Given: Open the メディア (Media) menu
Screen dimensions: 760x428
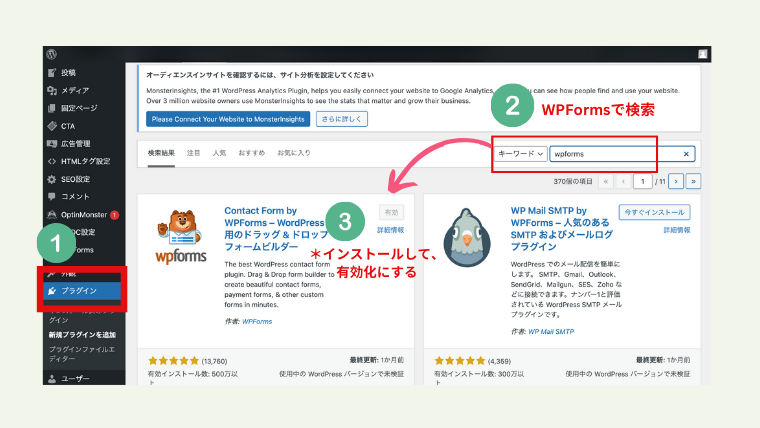Looking at the screenshot, I should pos(74,90).
